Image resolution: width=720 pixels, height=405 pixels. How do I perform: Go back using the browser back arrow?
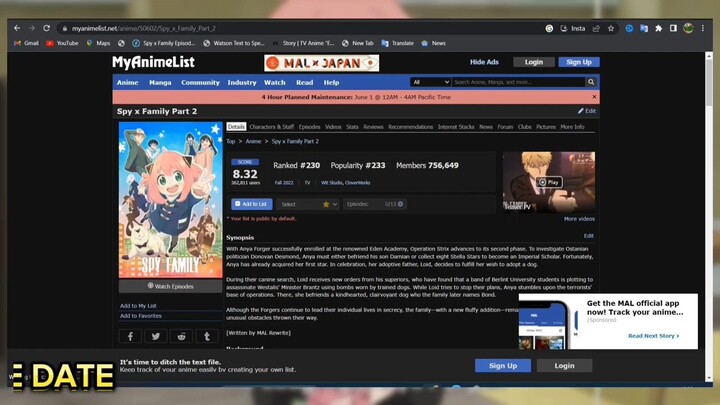[17, 28]
